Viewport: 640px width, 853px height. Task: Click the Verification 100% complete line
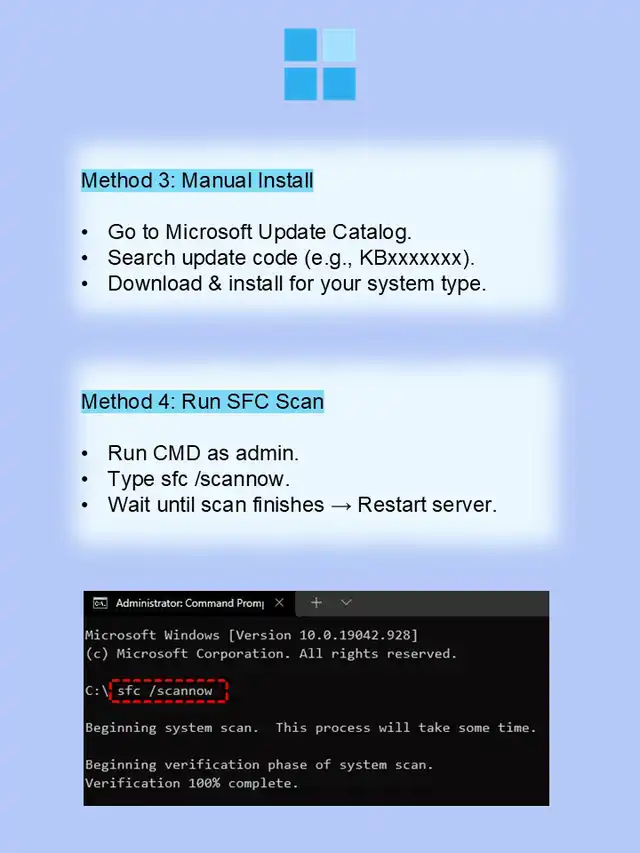click(x=192, y=783)
